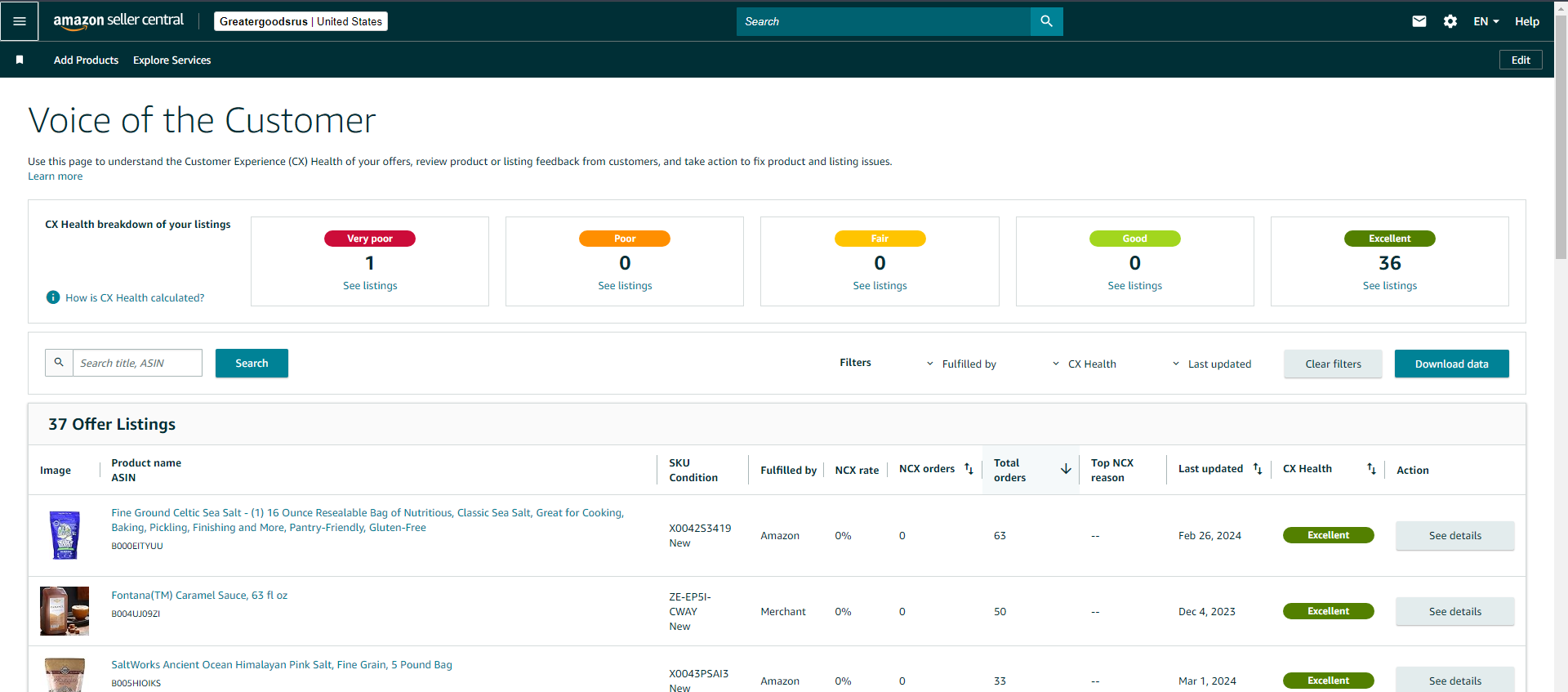Open SaltWorks Himalayan Pink Salt product link
The height and width of the screenshot is (692, 1568).
point(282,665)
